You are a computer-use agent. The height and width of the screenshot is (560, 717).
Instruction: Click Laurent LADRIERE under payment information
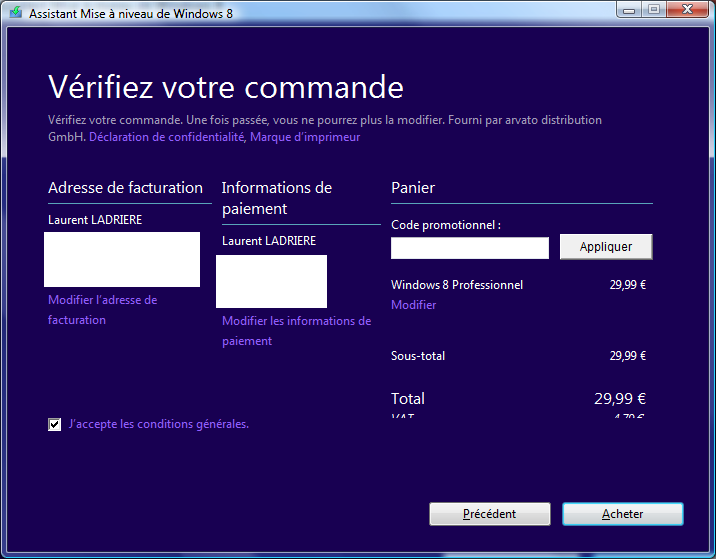(269, 241)
